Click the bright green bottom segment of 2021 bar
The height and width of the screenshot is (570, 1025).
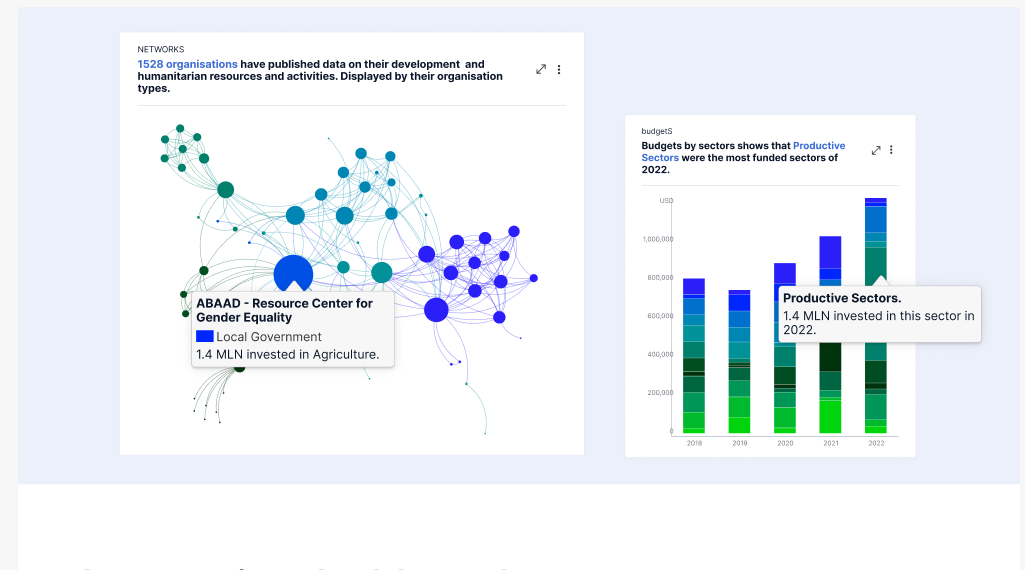pyautogui.click(x=830, y=416)
